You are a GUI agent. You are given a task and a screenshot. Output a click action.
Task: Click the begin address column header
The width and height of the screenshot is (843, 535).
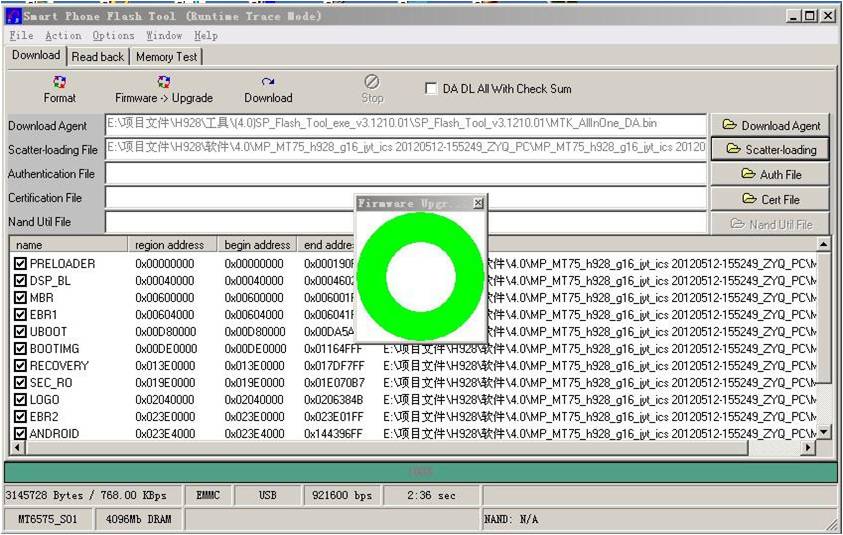tap(257, 245)
